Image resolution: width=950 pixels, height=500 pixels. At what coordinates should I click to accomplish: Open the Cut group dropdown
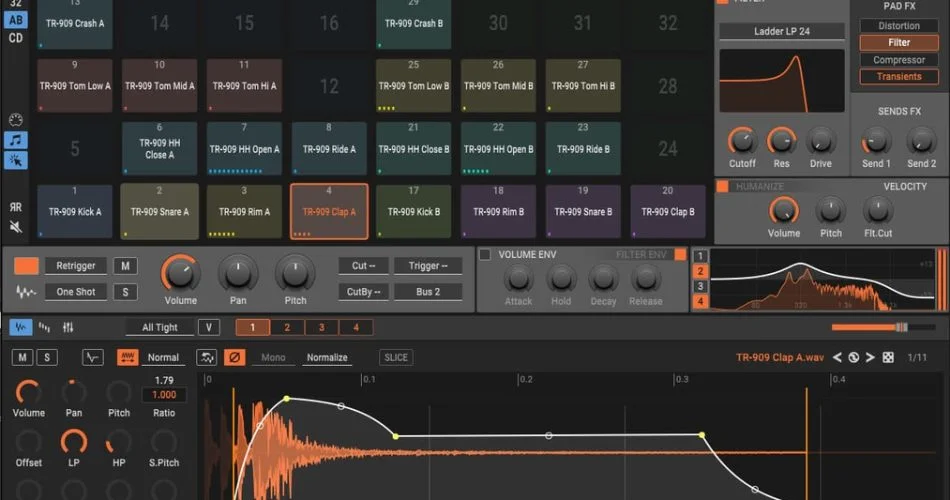point(364,266)
